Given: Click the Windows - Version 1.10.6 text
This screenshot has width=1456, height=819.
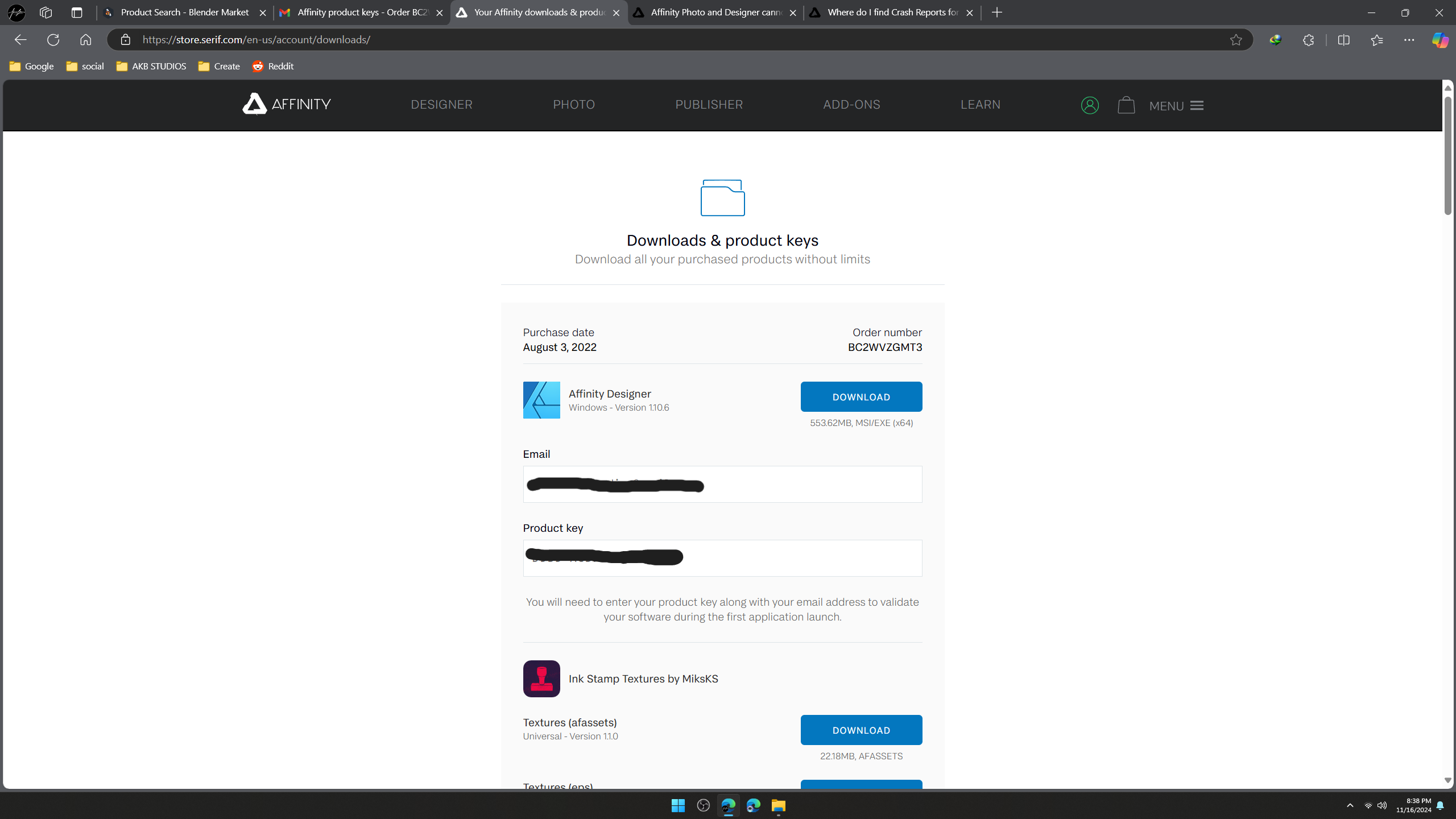Looking at the screenshot, I should 619,407.
